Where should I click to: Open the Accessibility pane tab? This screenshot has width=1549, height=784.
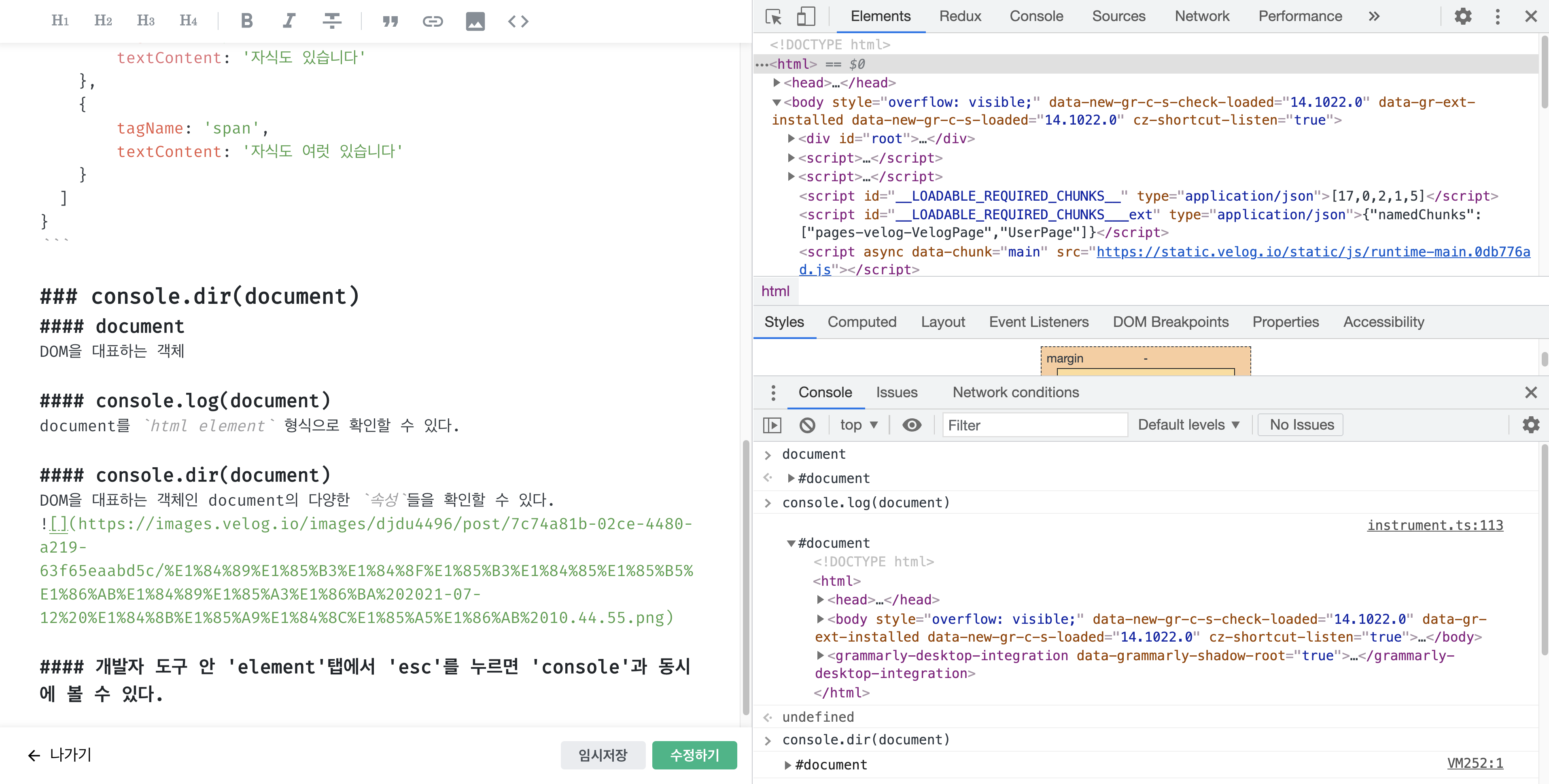(x=1383, y=322)
